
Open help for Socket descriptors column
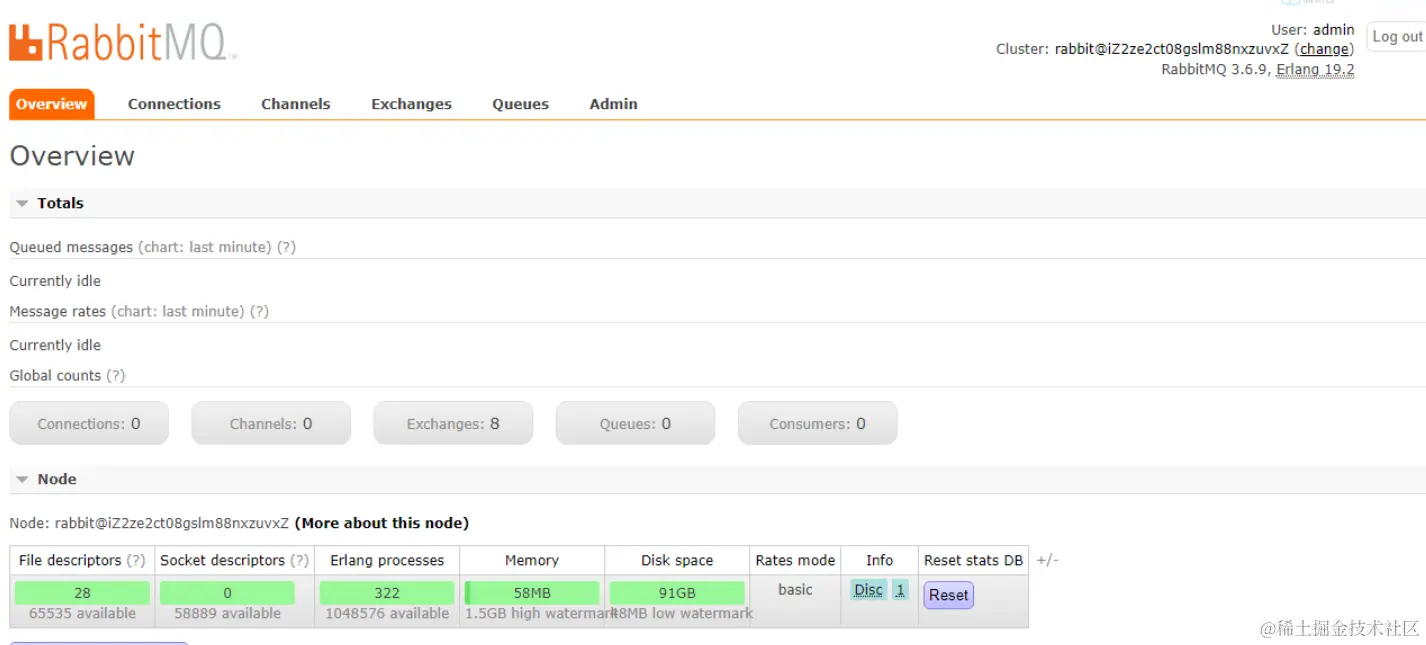click(299, 560)
